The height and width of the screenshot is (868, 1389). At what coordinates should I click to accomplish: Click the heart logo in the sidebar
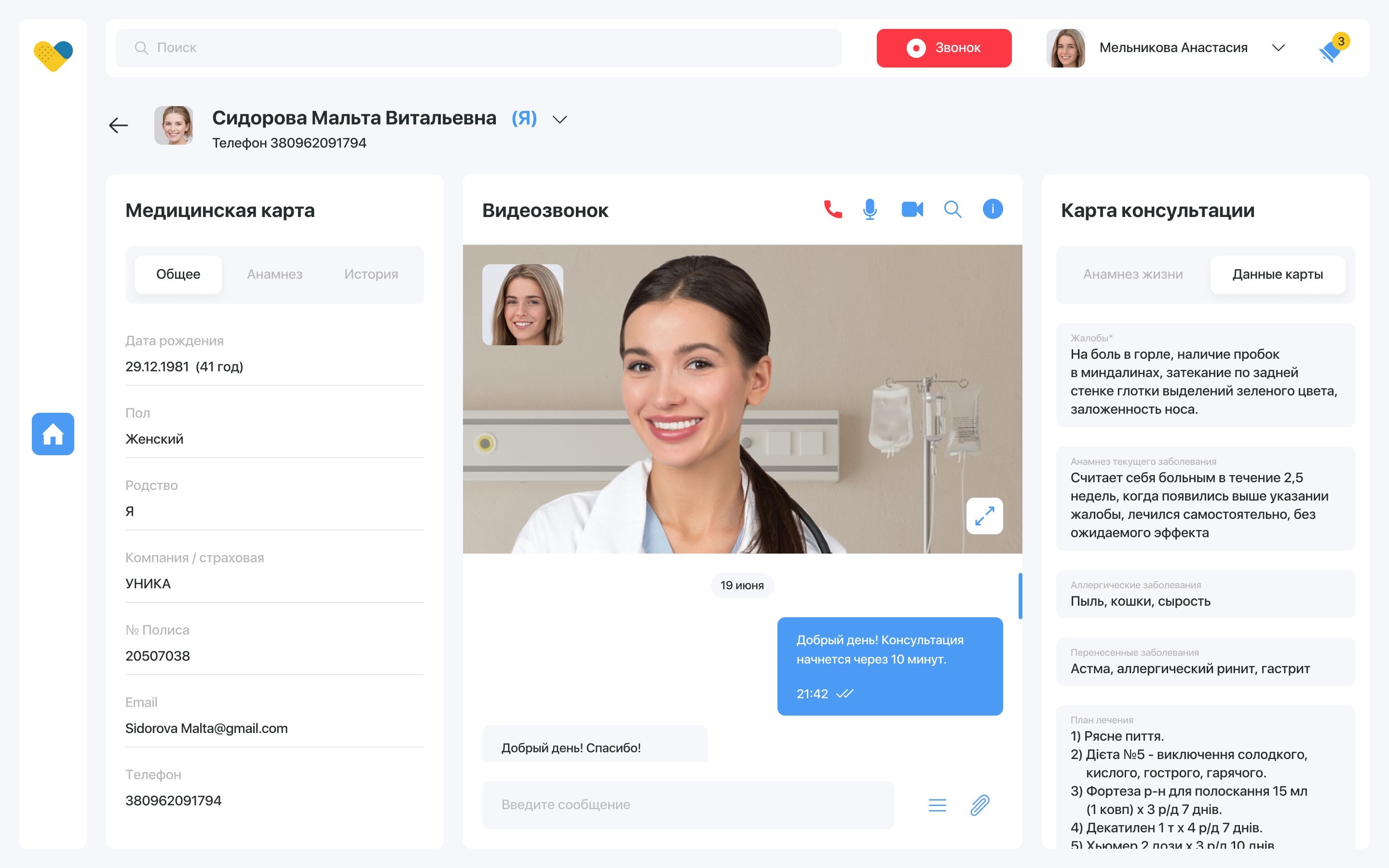click(x=53, y=55)
